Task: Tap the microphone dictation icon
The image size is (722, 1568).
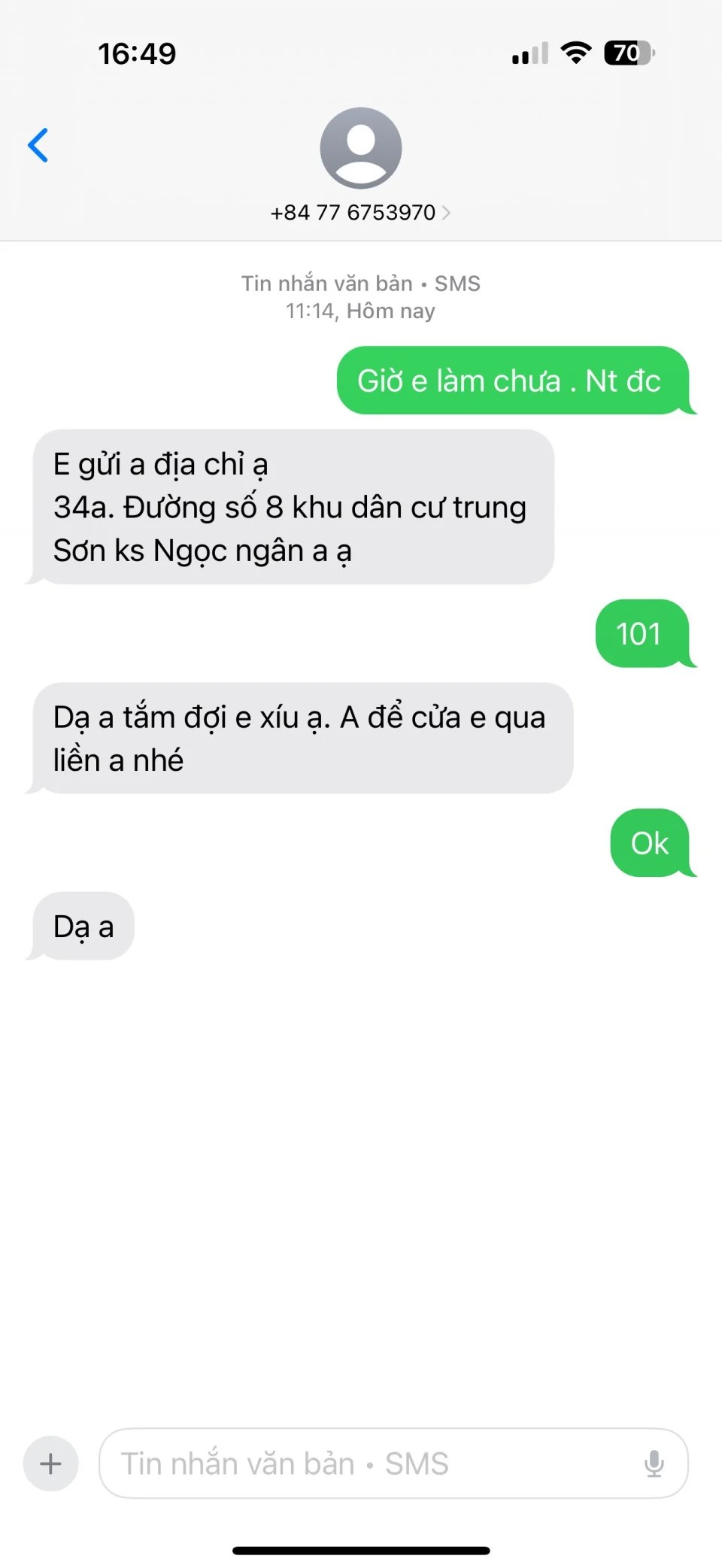Action: tap(654, 1463)
